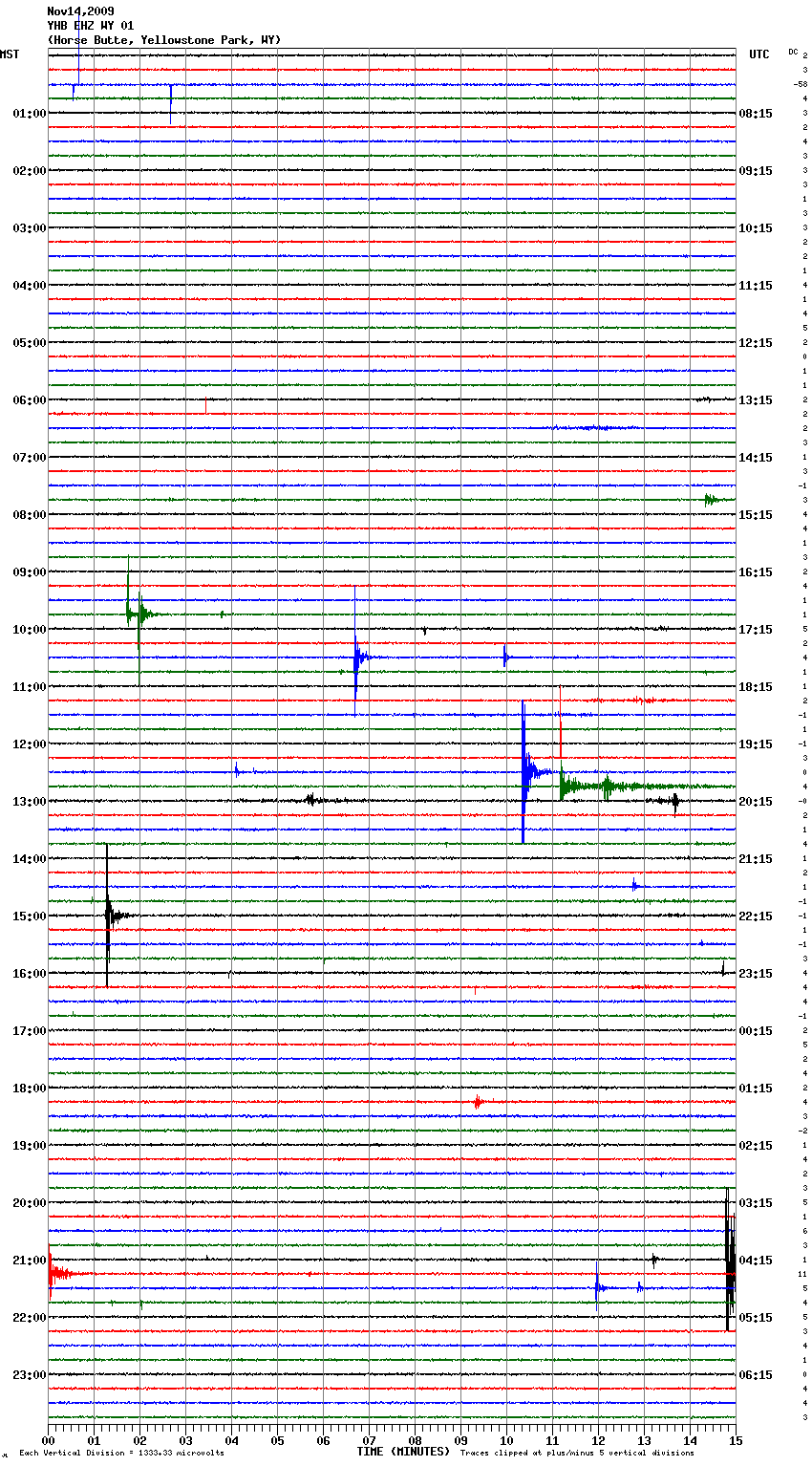Click the "16:00" MST time label
The width and height of the screenshot is (812, 1466).
tap(29, 974)
